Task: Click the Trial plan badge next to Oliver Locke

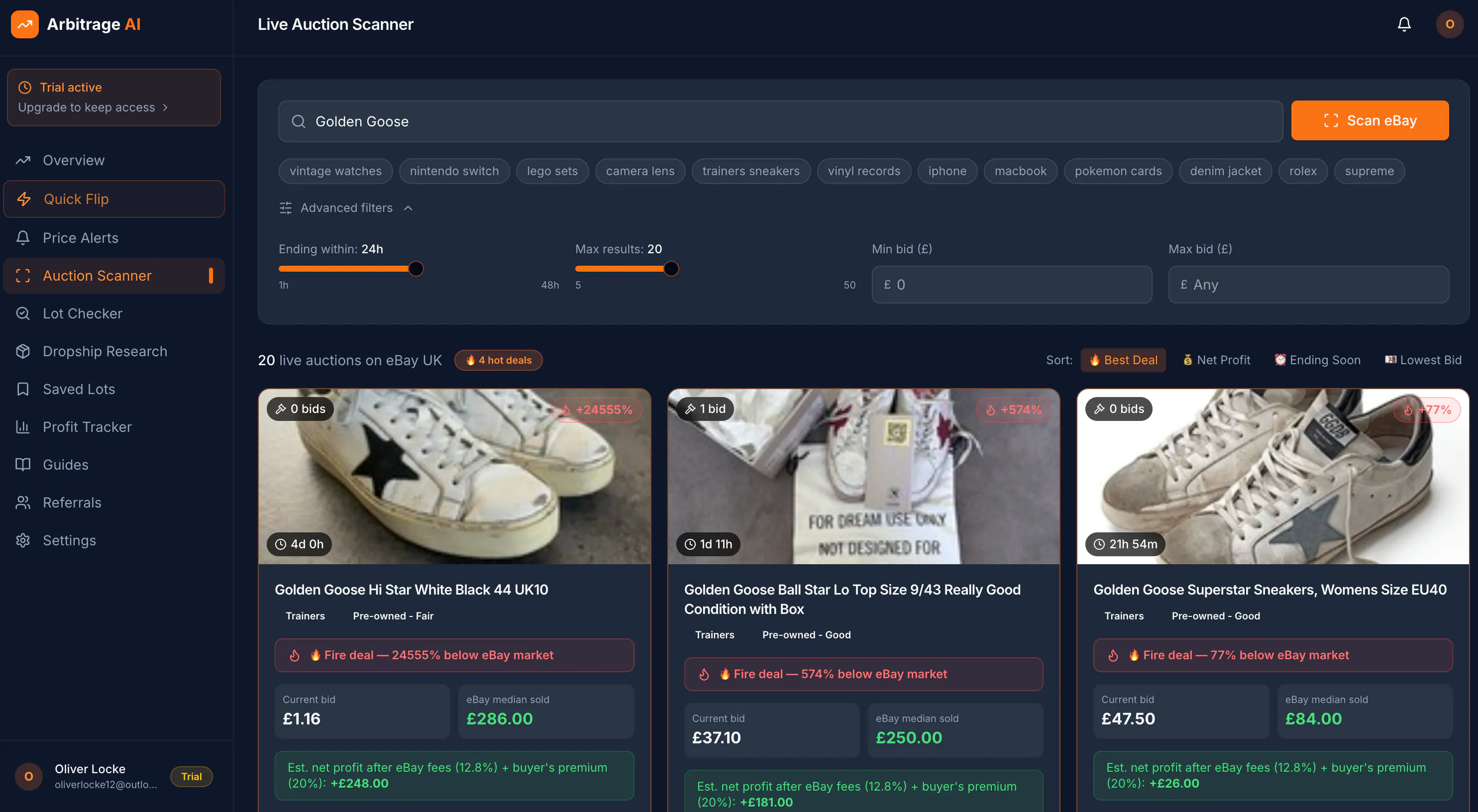Action: (192, 776)
